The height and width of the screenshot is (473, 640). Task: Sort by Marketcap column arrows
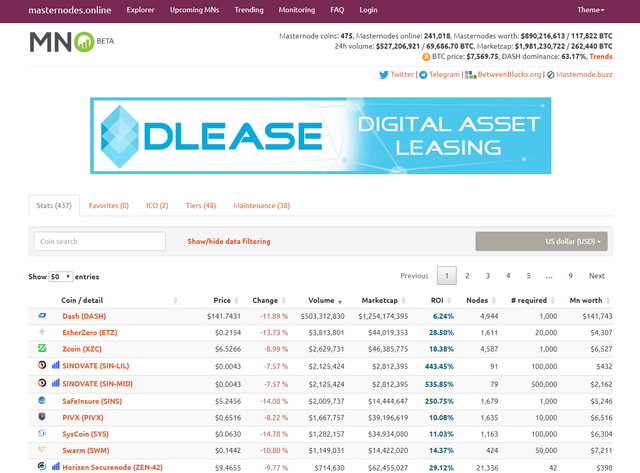tap(403, 301)
